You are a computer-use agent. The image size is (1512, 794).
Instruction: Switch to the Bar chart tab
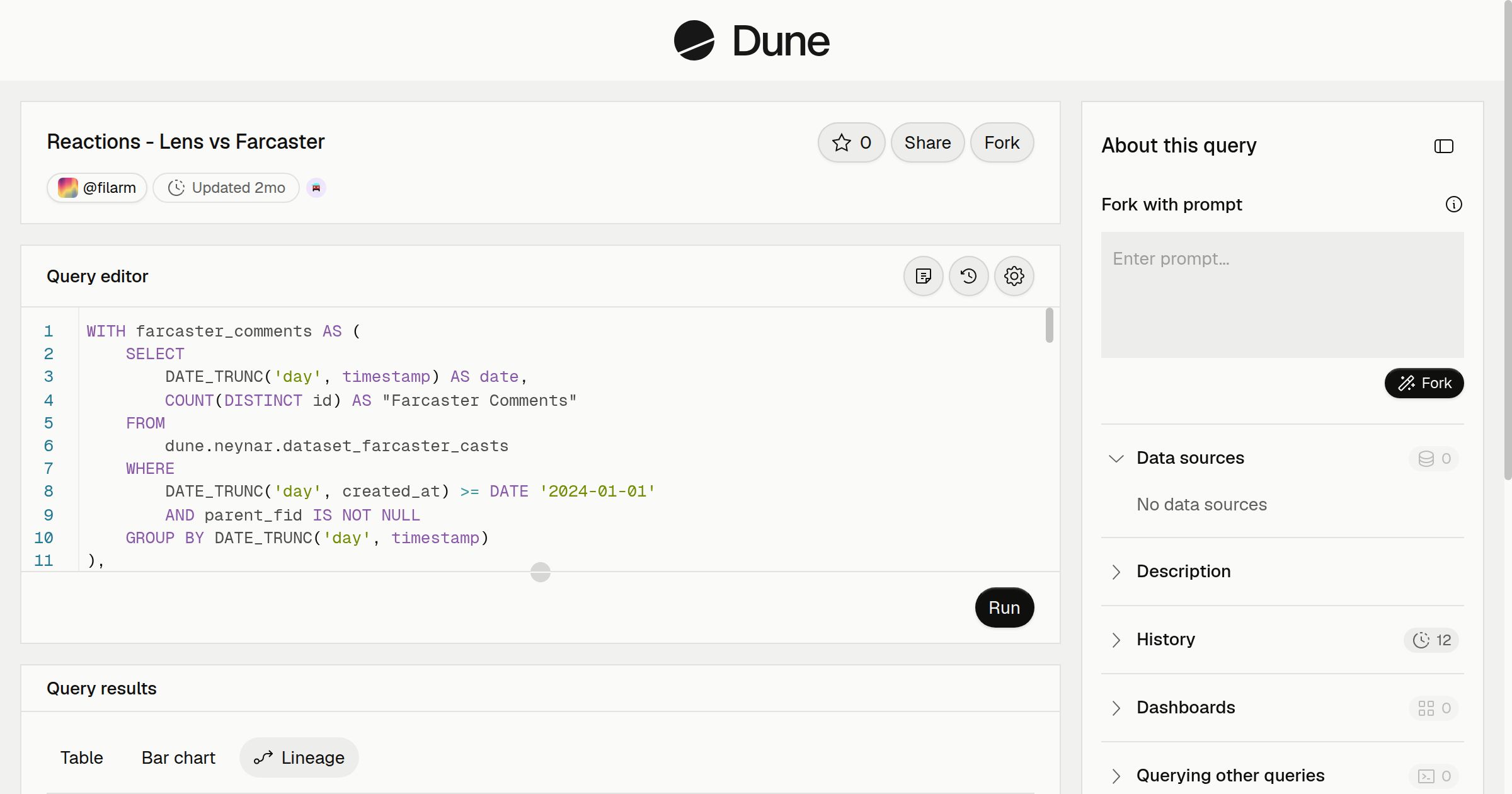coord(178,757)
